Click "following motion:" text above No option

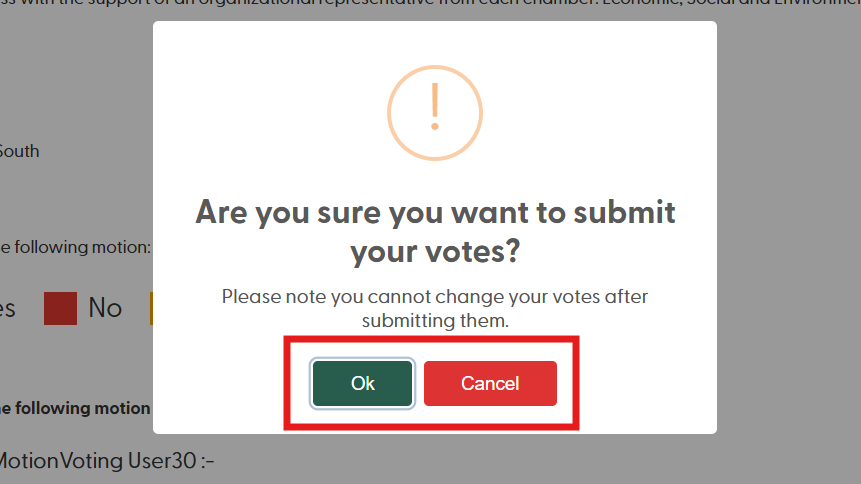click(76, 246)
